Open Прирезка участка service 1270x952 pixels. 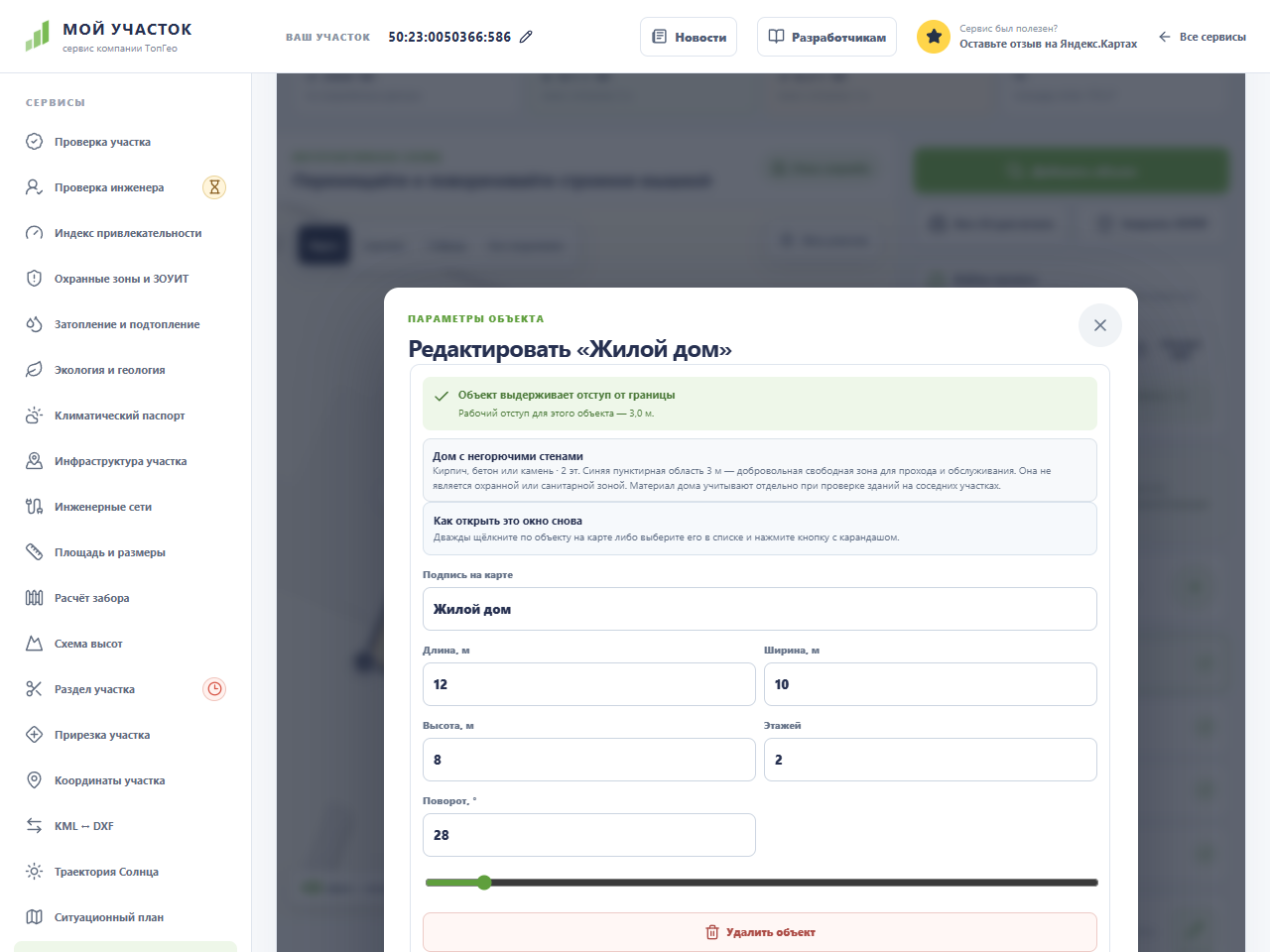(125, 735)
